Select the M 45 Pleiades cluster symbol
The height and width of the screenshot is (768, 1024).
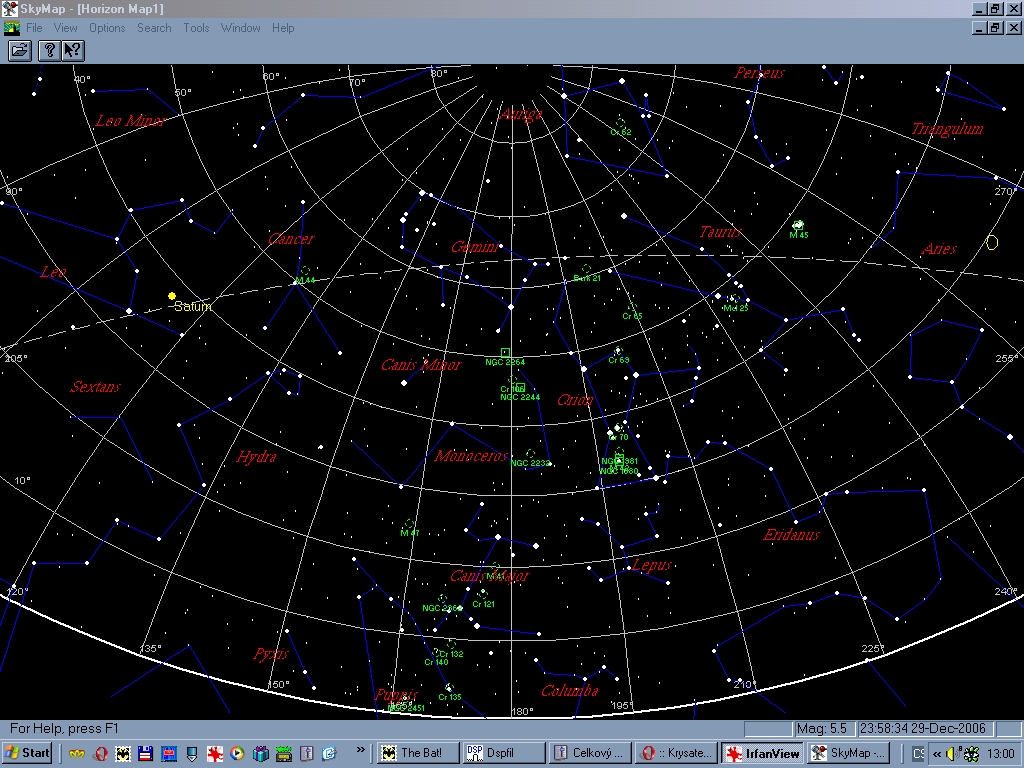pyautogui.click(x=797, y=225)
